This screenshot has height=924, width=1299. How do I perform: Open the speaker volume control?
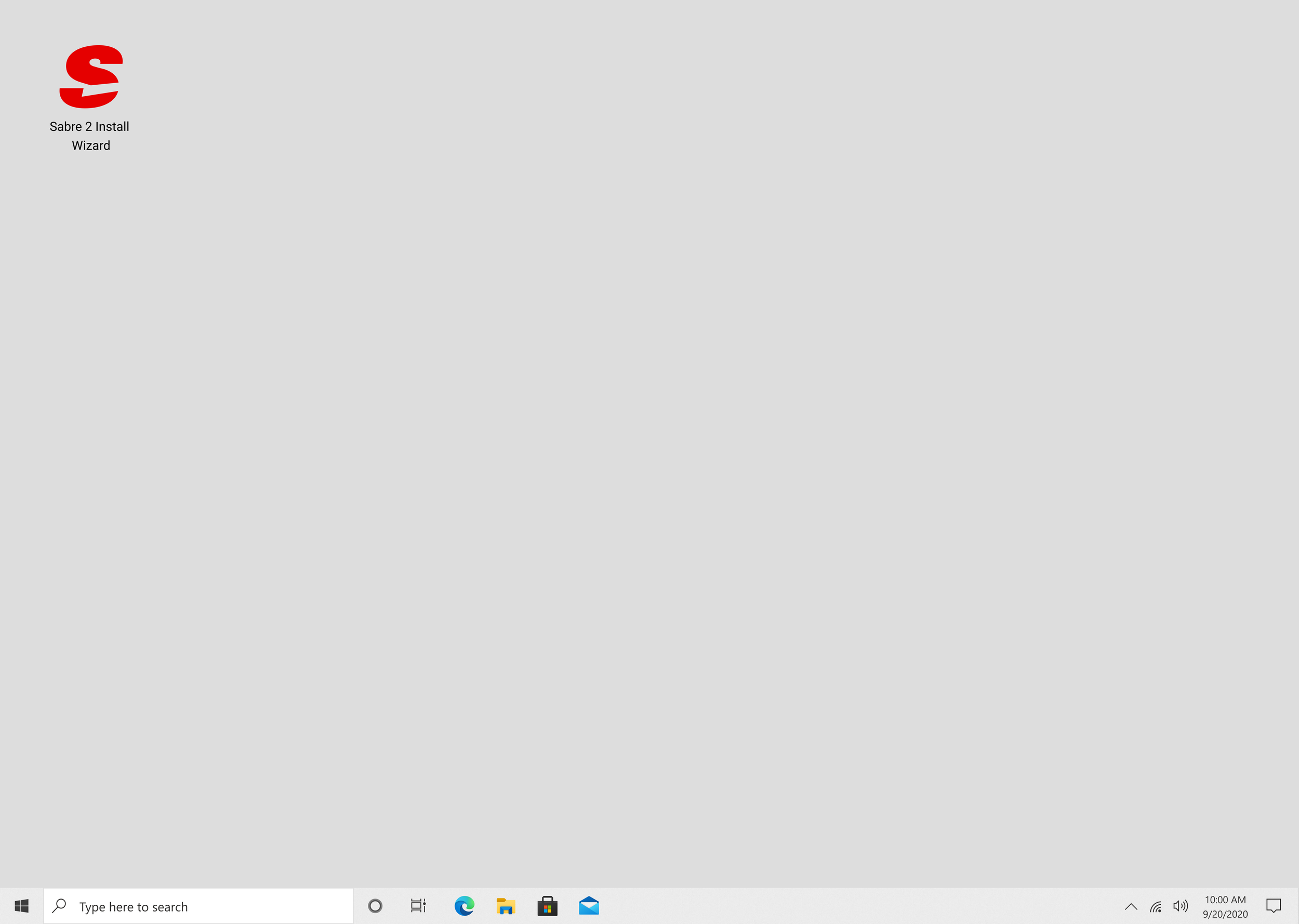[x=1180, y=906]
